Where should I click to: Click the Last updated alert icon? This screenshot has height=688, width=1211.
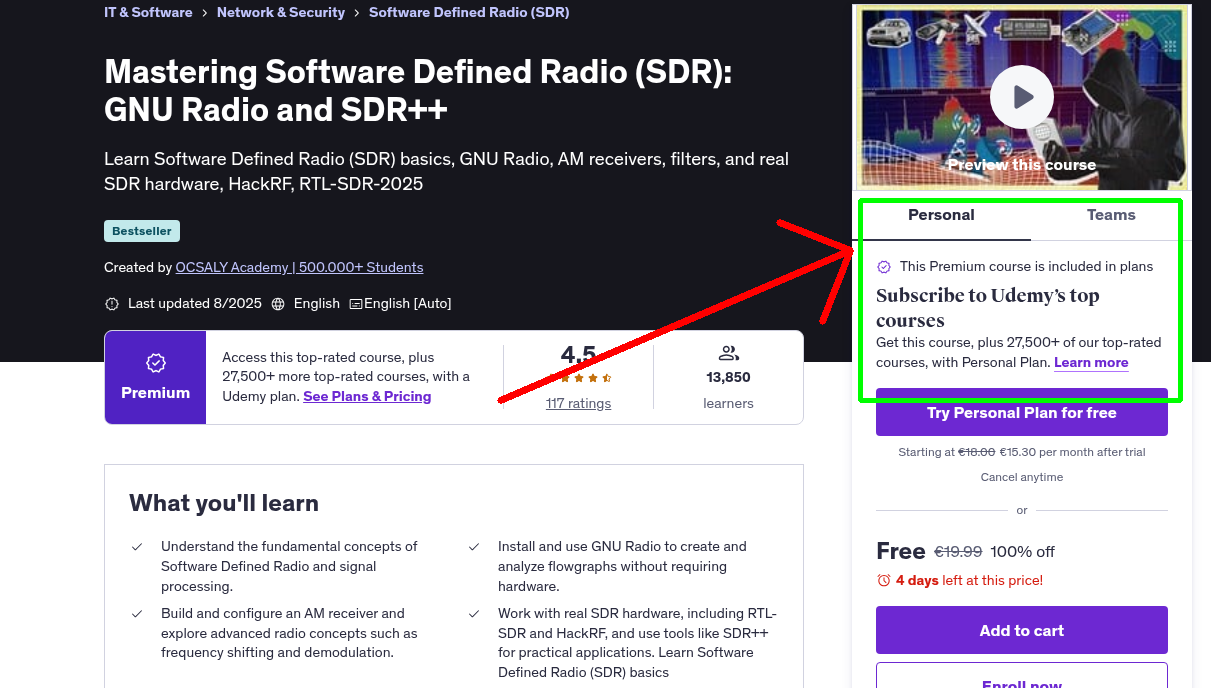tap(112, 303)
